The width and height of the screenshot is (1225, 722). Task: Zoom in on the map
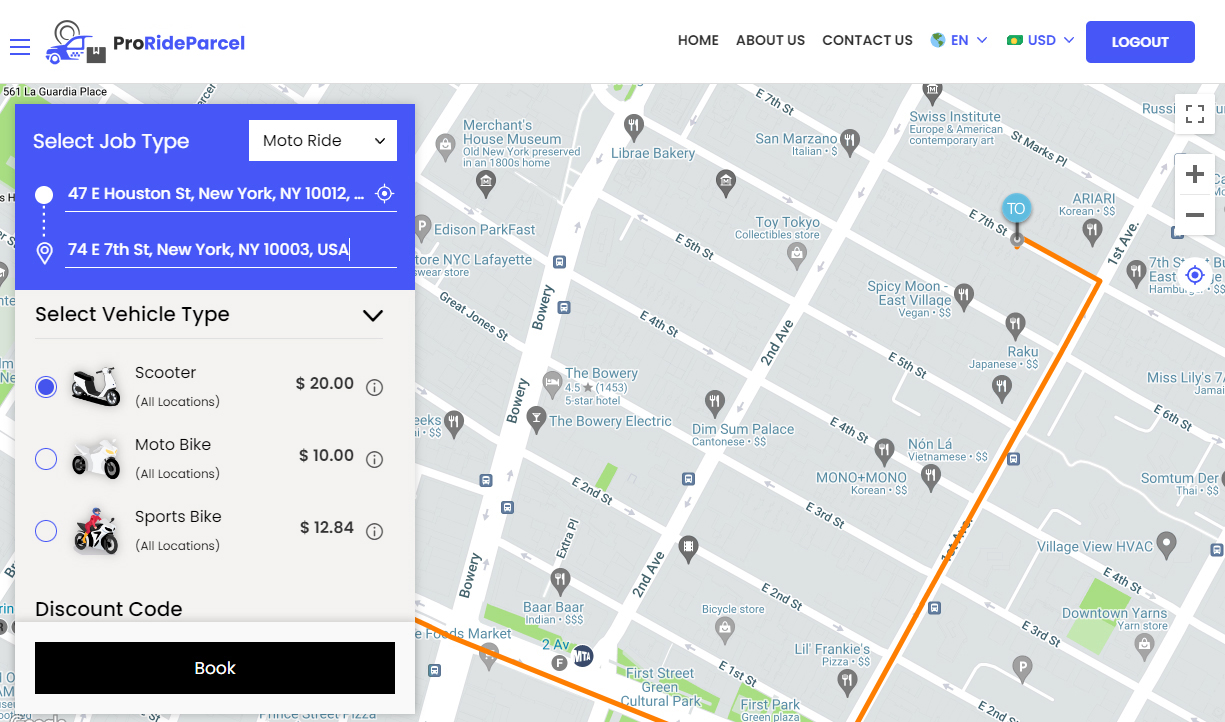pyautogui.click(x=1194, y=175)
